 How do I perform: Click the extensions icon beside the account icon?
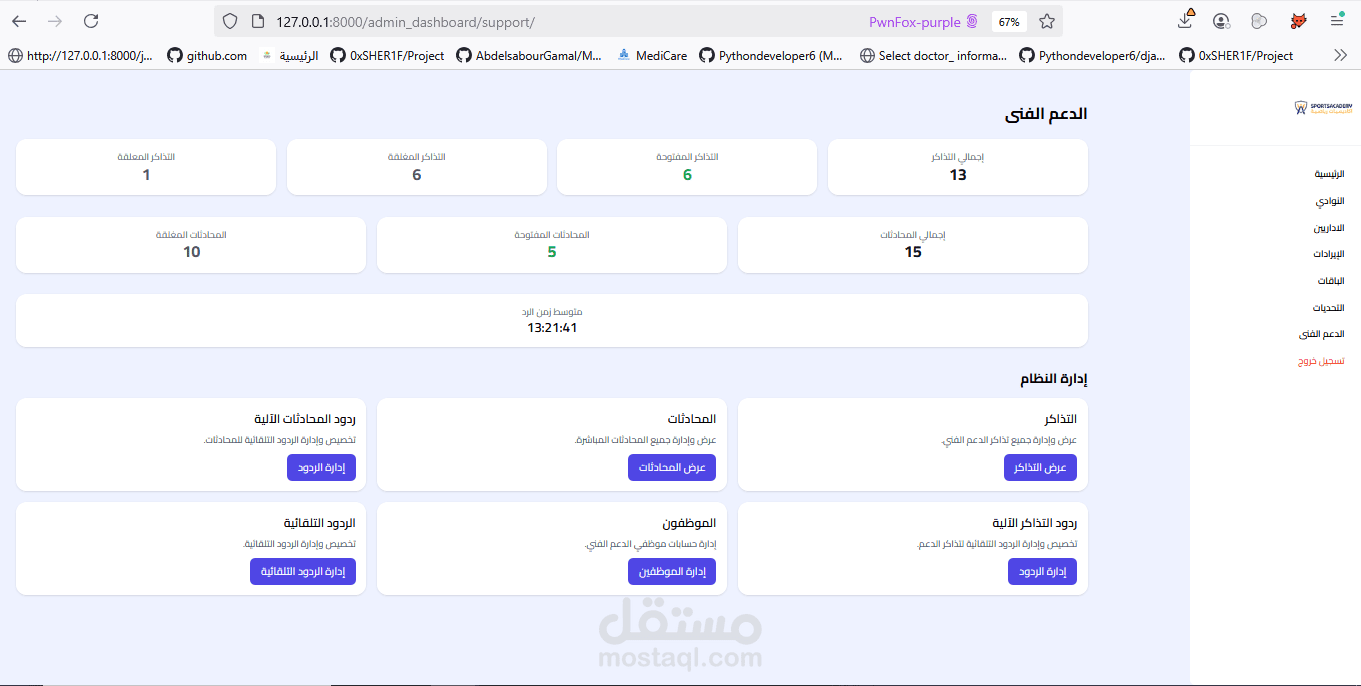[x=1260, y=21]
